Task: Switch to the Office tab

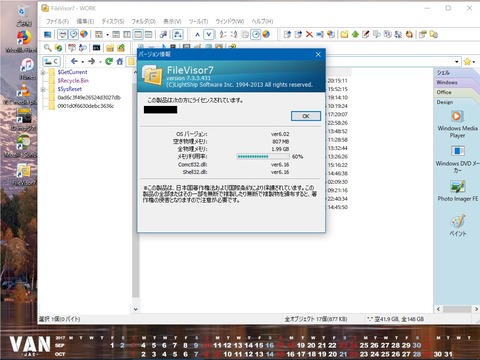Action: pos(444,92)
